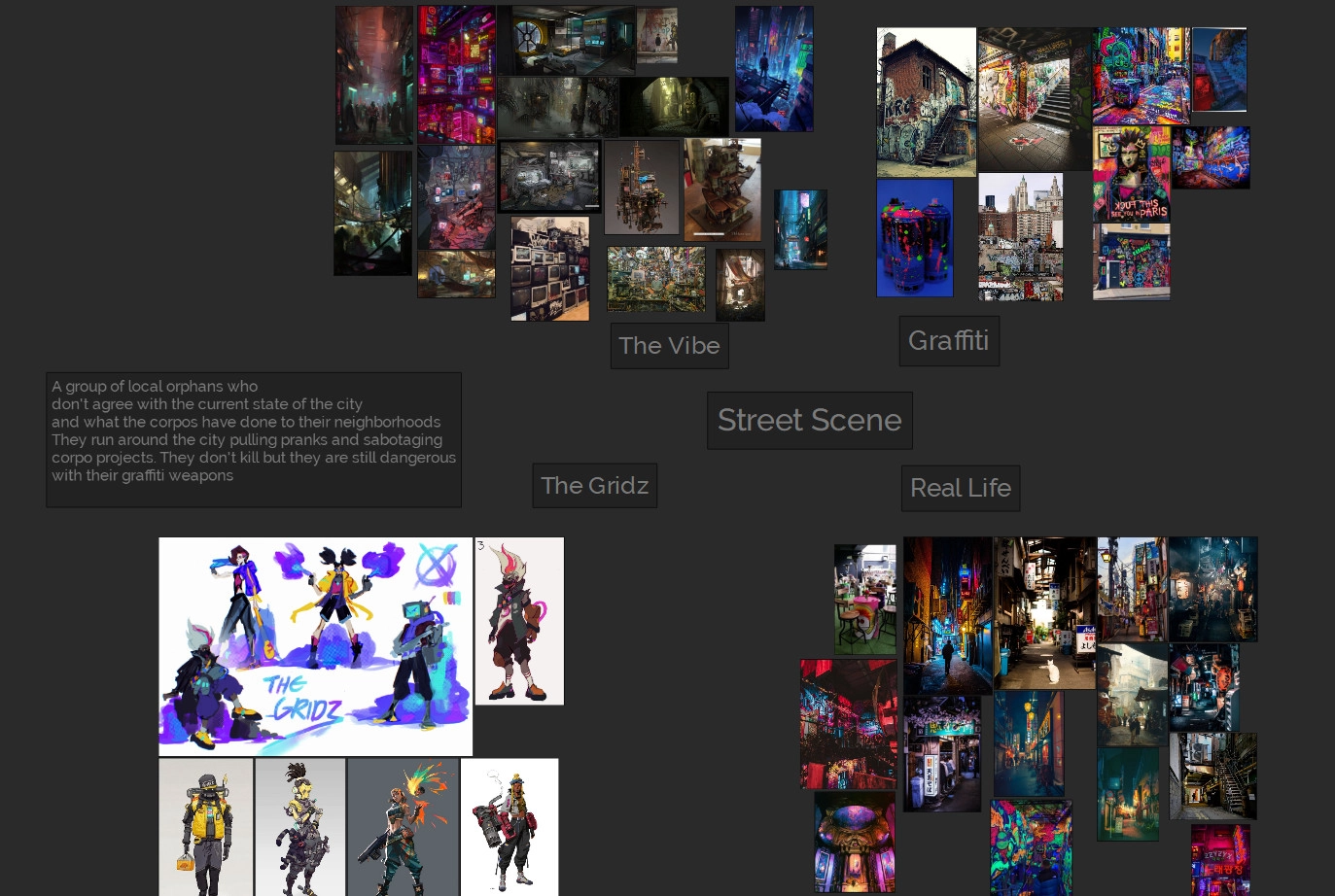Click the wall of stacked monitors image

coord(549,268)
